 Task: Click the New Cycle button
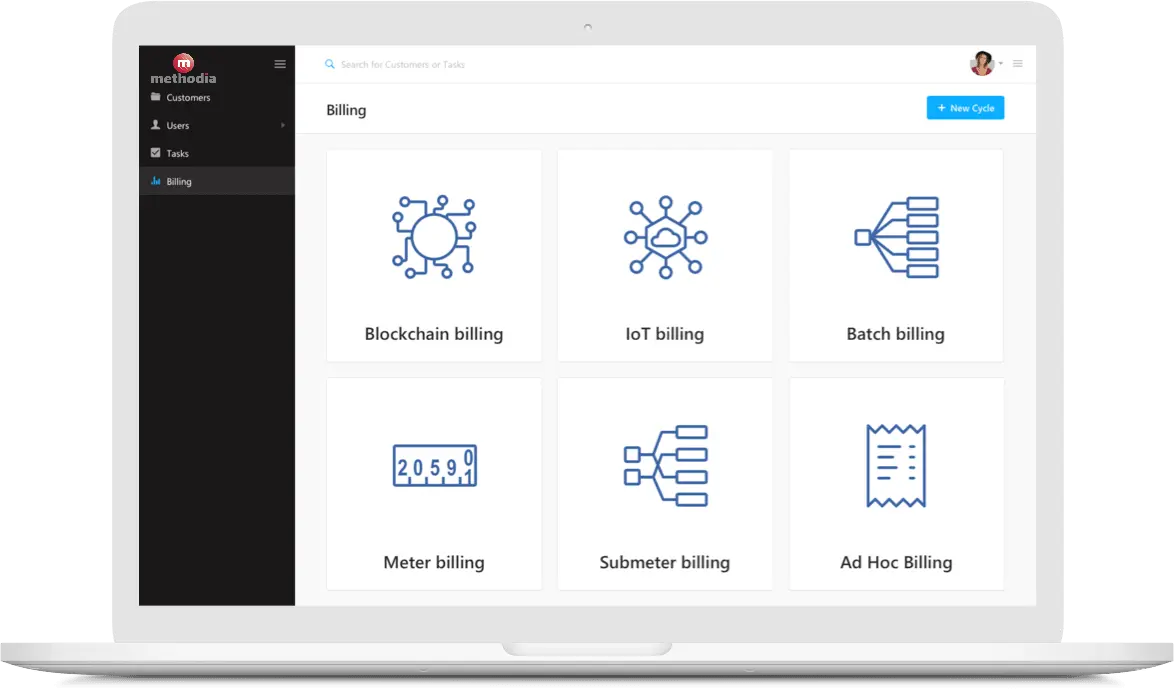pyautogui.click(x=965, y=108)
